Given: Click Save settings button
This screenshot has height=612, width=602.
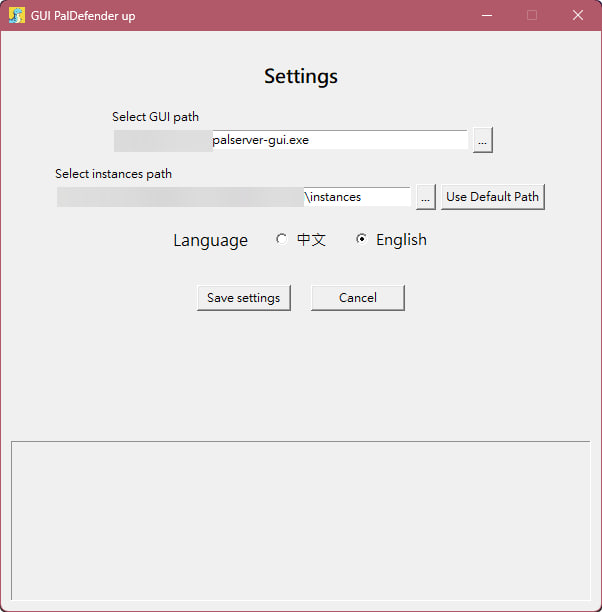Looking at the screenshot, I should pos(244,298).
